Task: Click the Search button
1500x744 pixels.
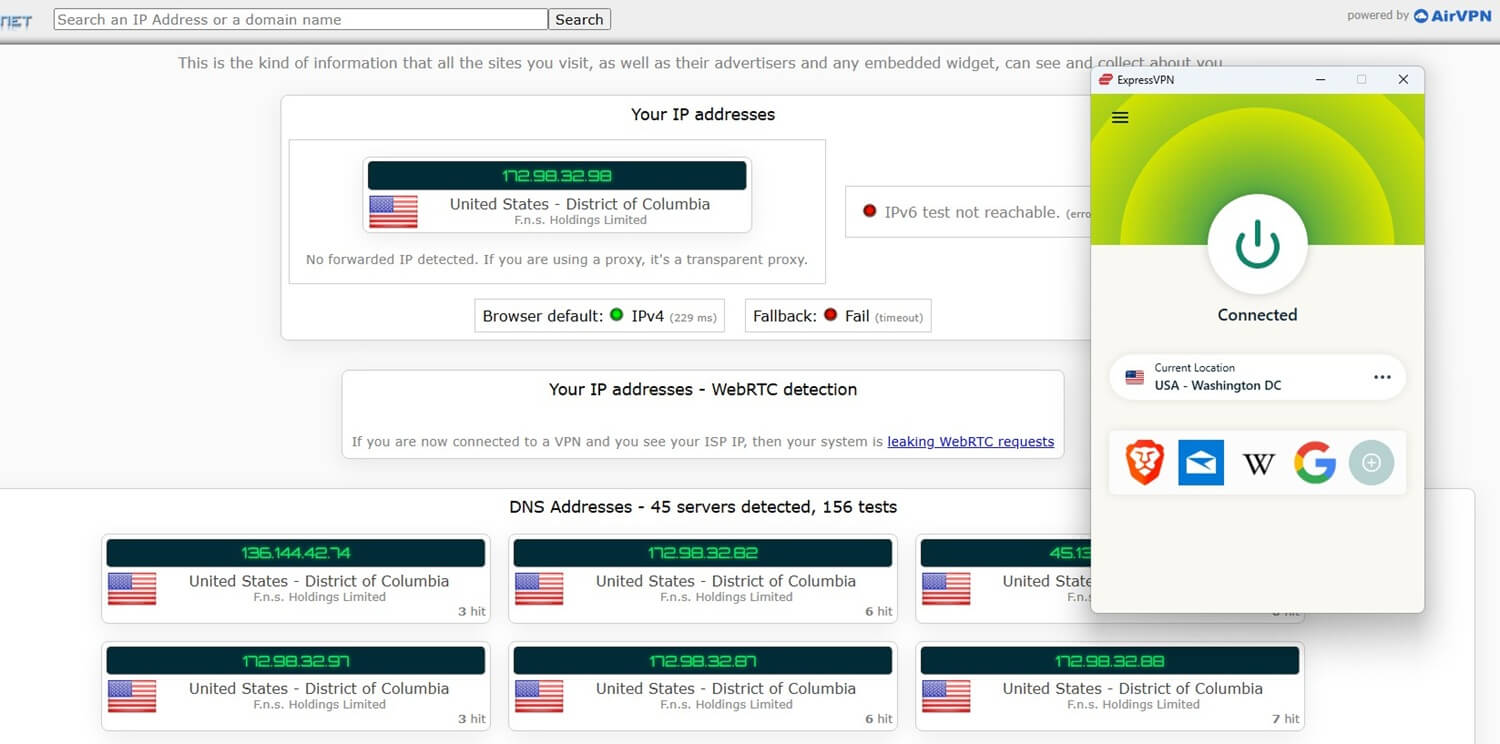Action: pos(579,19)
